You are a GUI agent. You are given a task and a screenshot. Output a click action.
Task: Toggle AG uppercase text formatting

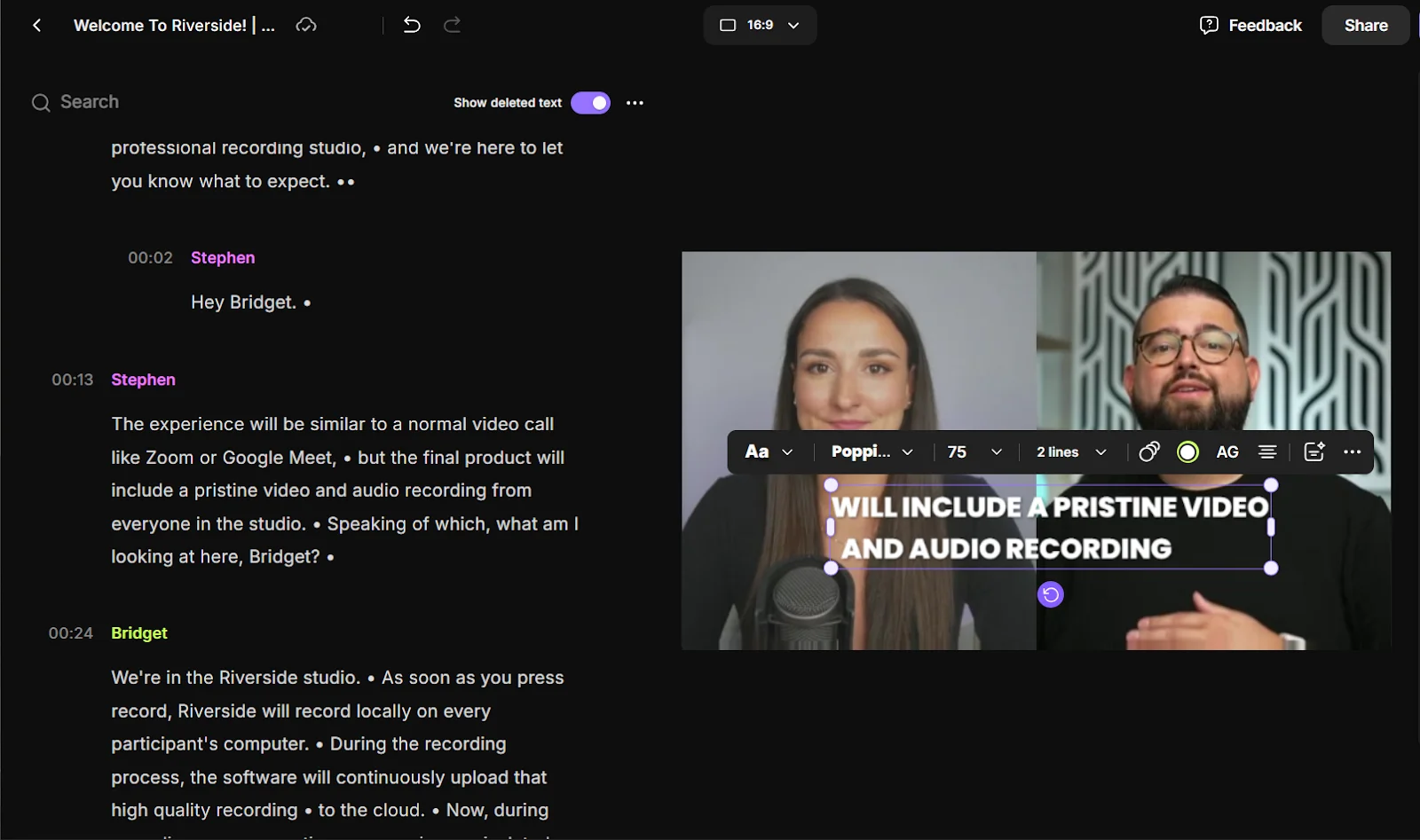click(1227, 452)
